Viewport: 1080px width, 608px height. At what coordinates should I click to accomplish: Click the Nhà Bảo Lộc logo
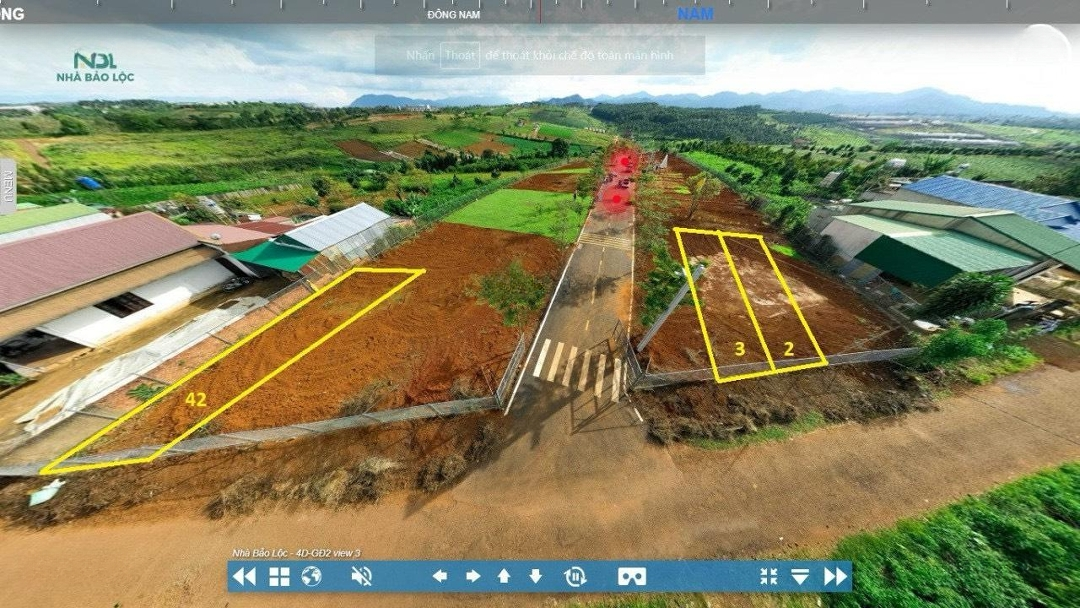[95, 67]
